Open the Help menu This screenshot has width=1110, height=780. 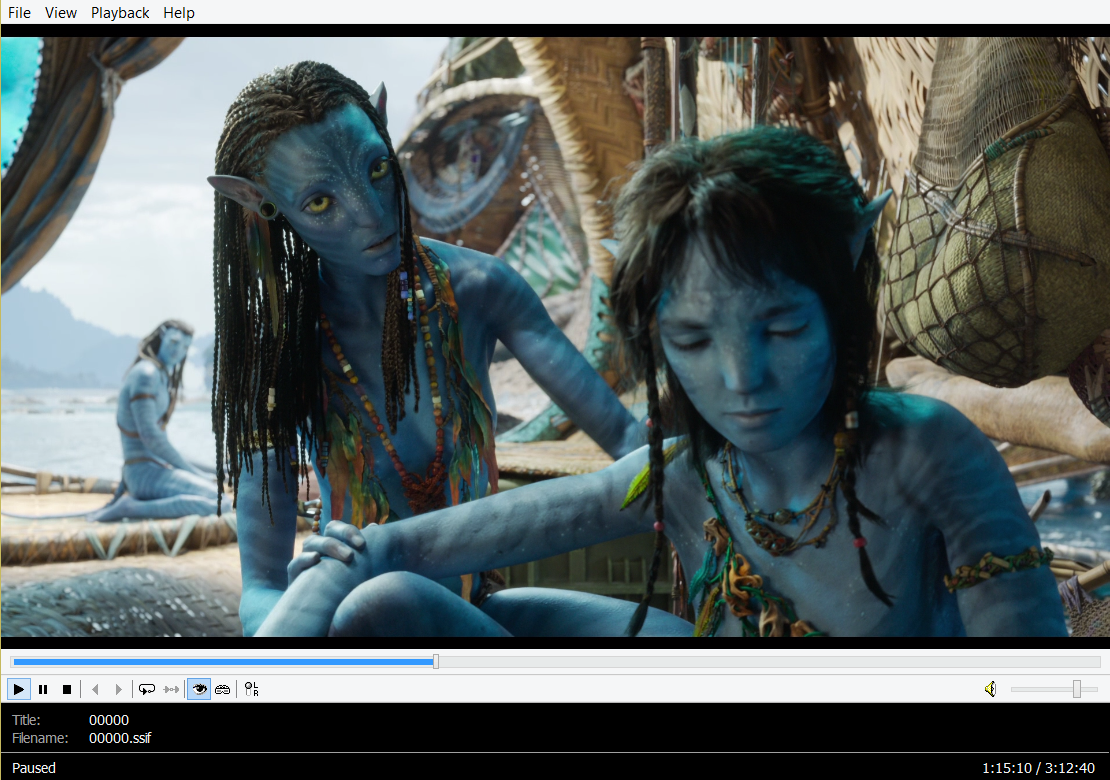point(179,13)
